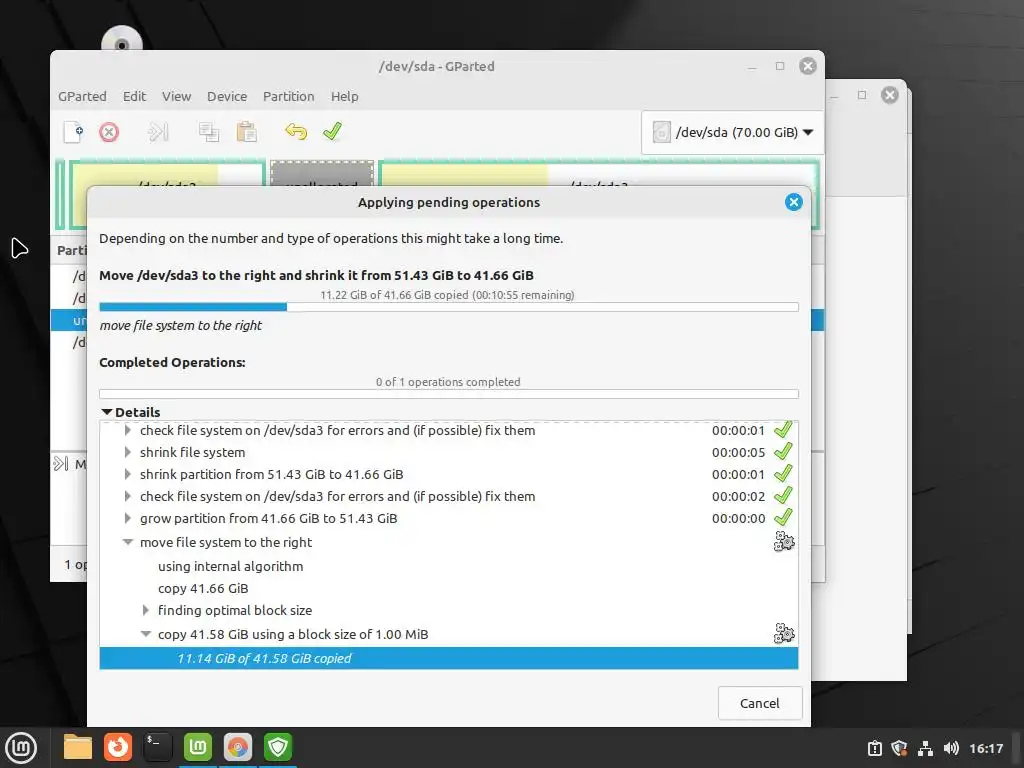Open the GParted menu

pyautogui.click(x=82, y=96)
